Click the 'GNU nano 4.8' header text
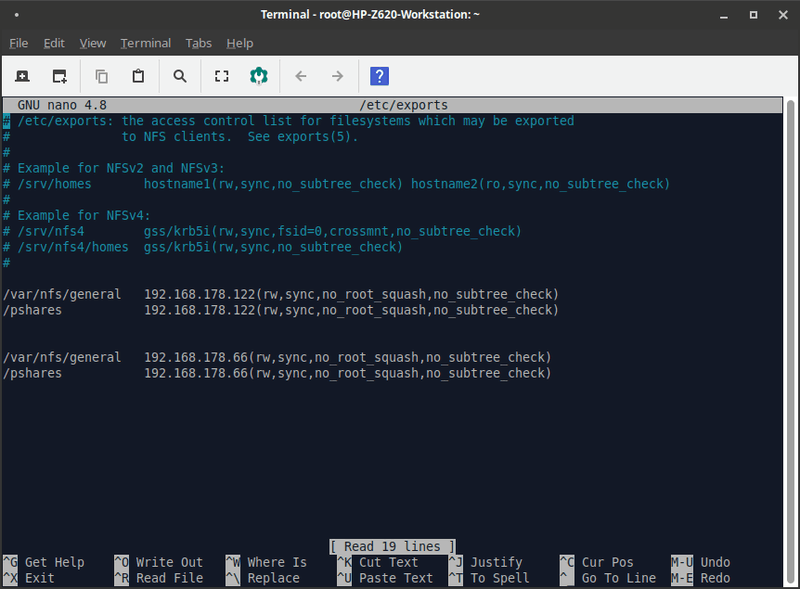 tap(62, 105)
